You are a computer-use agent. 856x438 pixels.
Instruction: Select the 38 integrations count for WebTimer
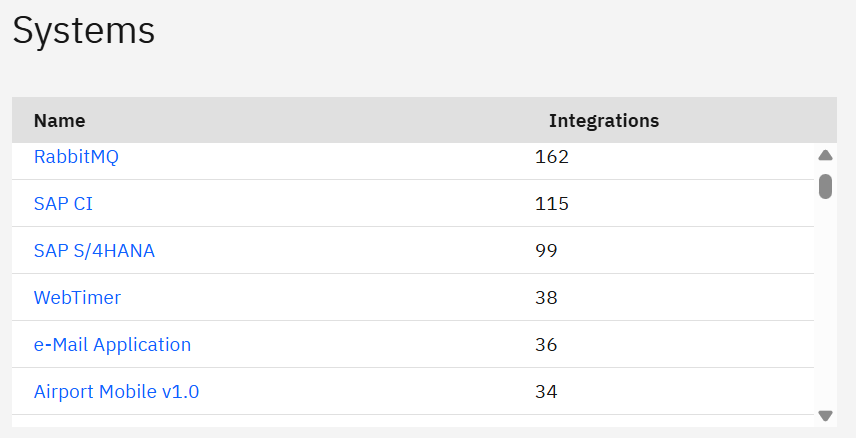(546, 298)
